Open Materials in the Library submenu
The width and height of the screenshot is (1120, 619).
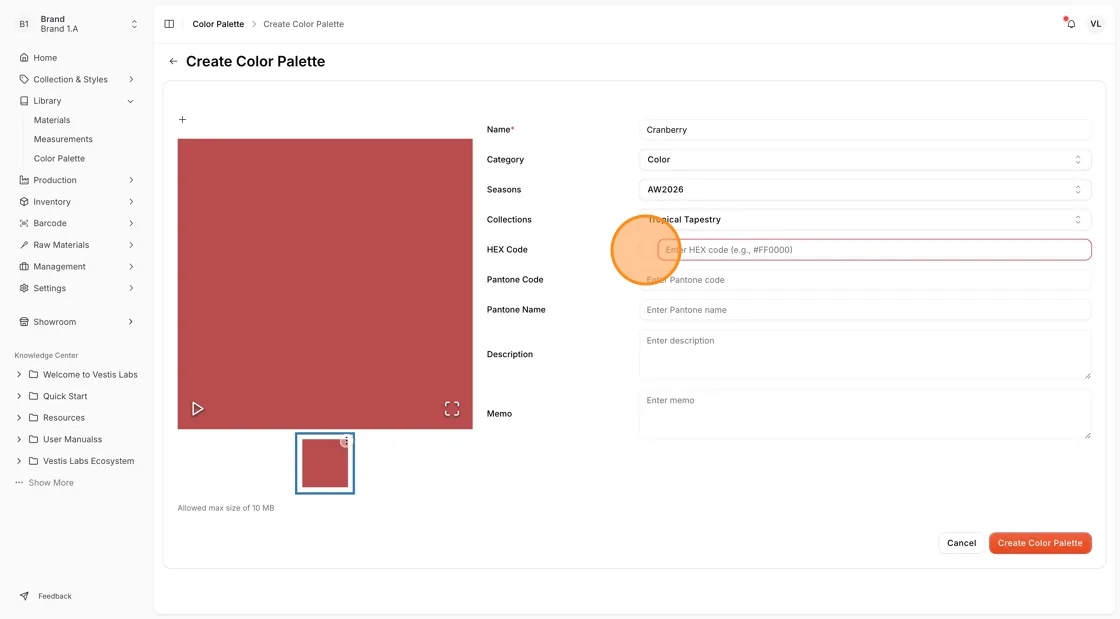click(x=51, y=120)
